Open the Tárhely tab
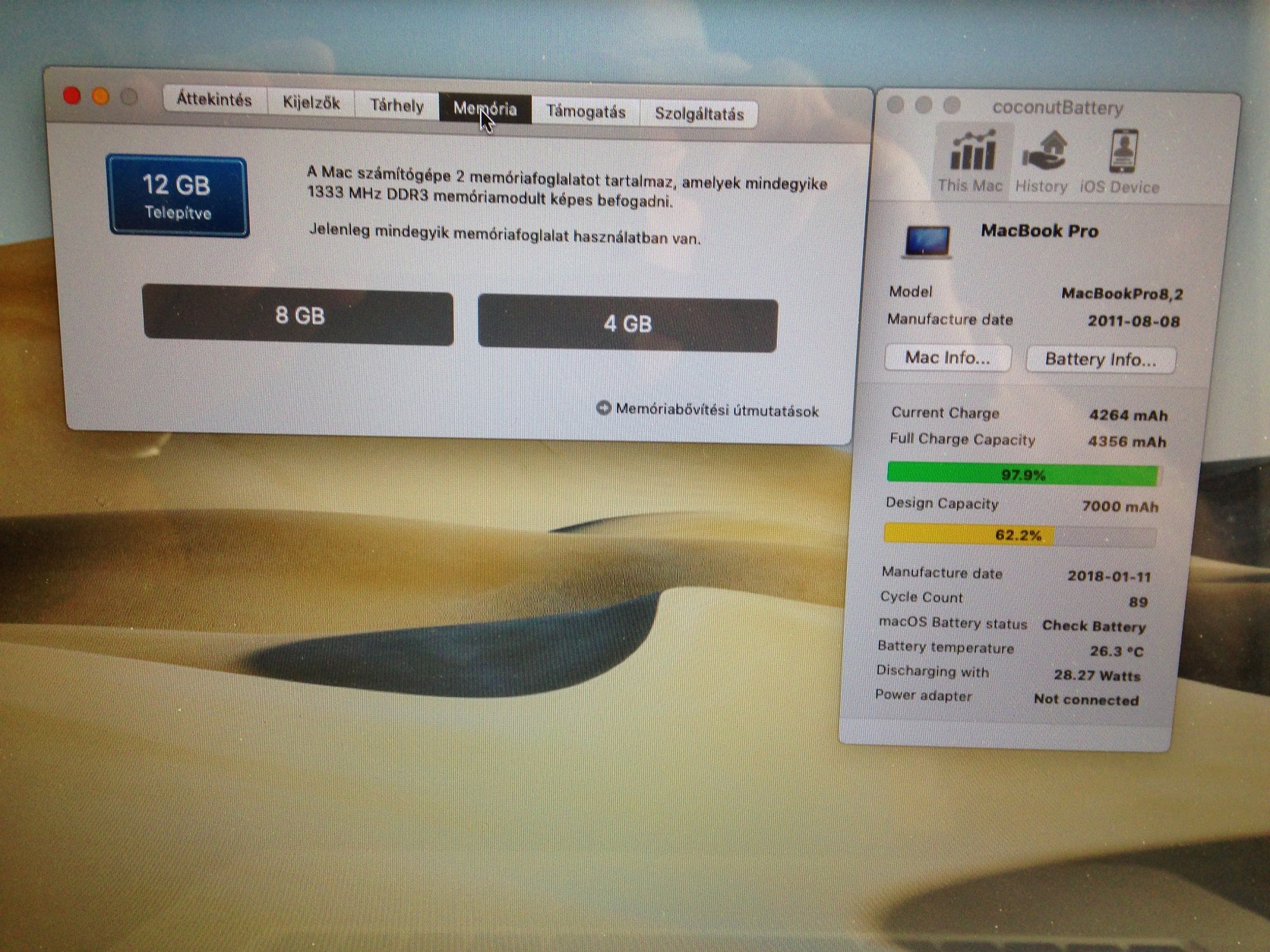The height and width of the screenshot is (952, 1270). pyautogui.click(x=396, y=106)
